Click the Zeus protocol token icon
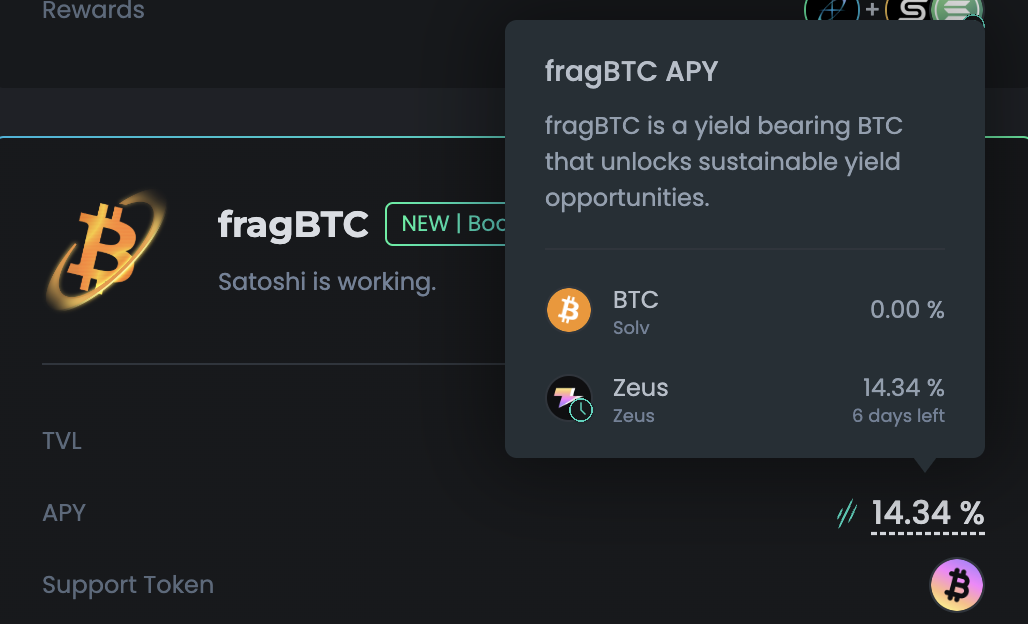 pos(566,396)
